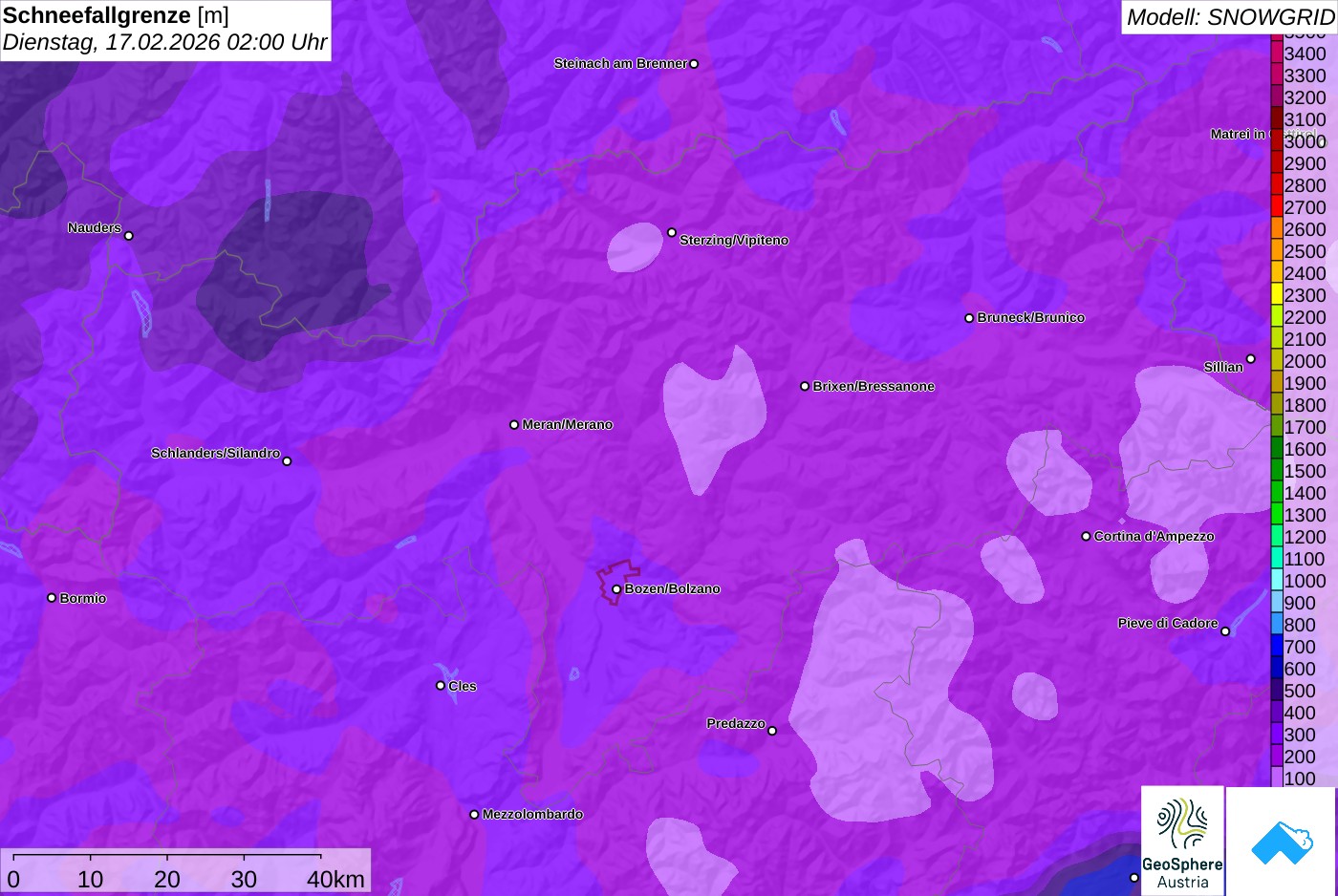The width and height of the screenshot is (1338, 896).
Task: Click the 1500 m green legend swatch
Action: click(x=1277, y=470)
